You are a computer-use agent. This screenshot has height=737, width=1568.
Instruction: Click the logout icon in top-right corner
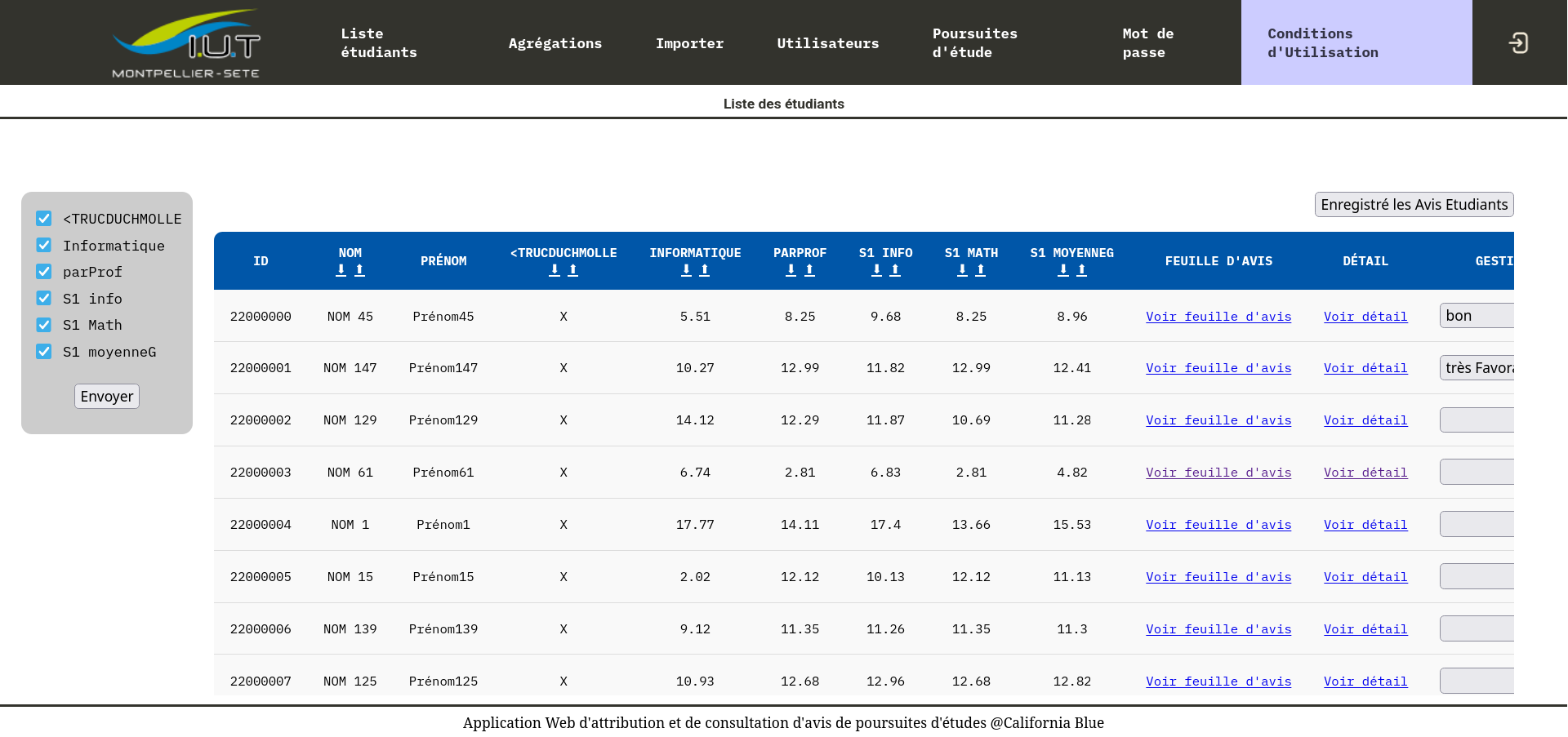pyautogui.click(x=1518, y=42)
